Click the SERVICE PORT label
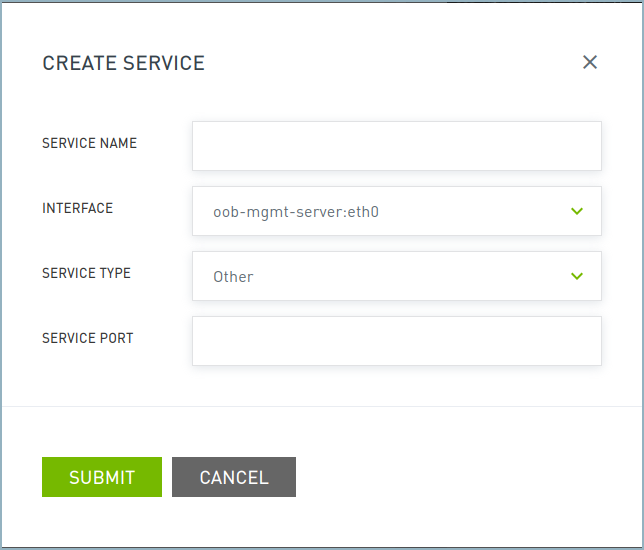This screenshot has width=644, height=550. click(x=87, y=338)
